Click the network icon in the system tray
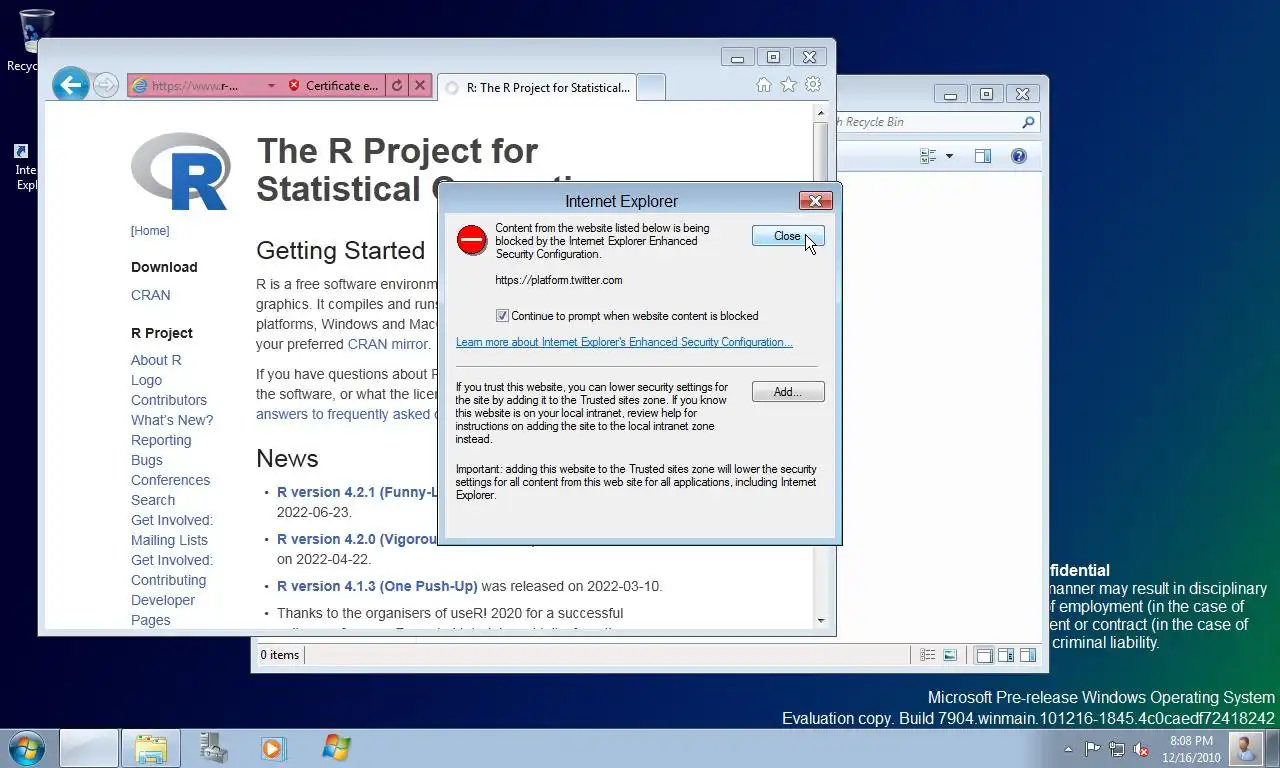 point(1116,749)
